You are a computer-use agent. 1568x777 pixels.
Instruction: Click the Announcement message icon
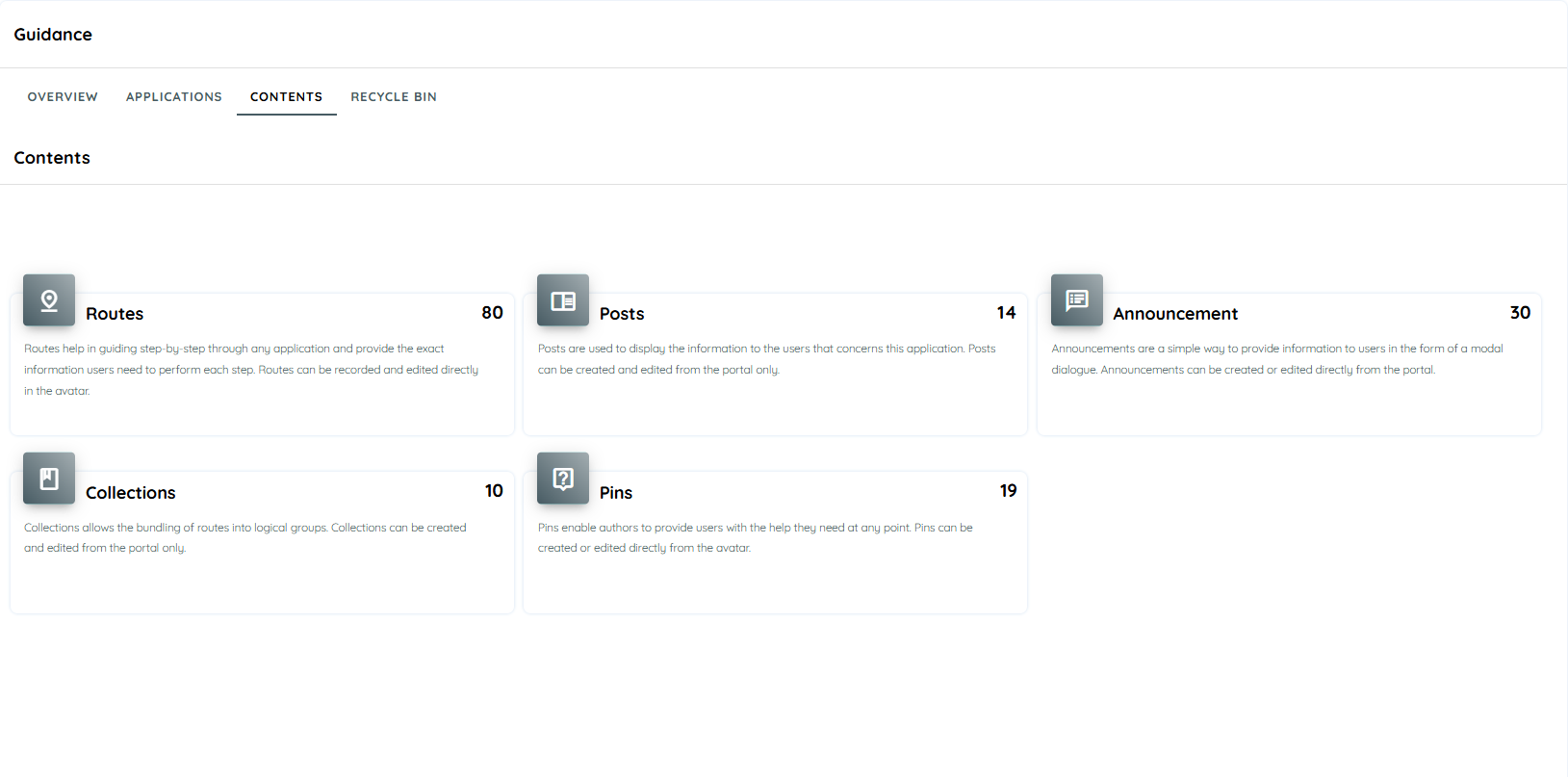click(x=1077, y=300)
